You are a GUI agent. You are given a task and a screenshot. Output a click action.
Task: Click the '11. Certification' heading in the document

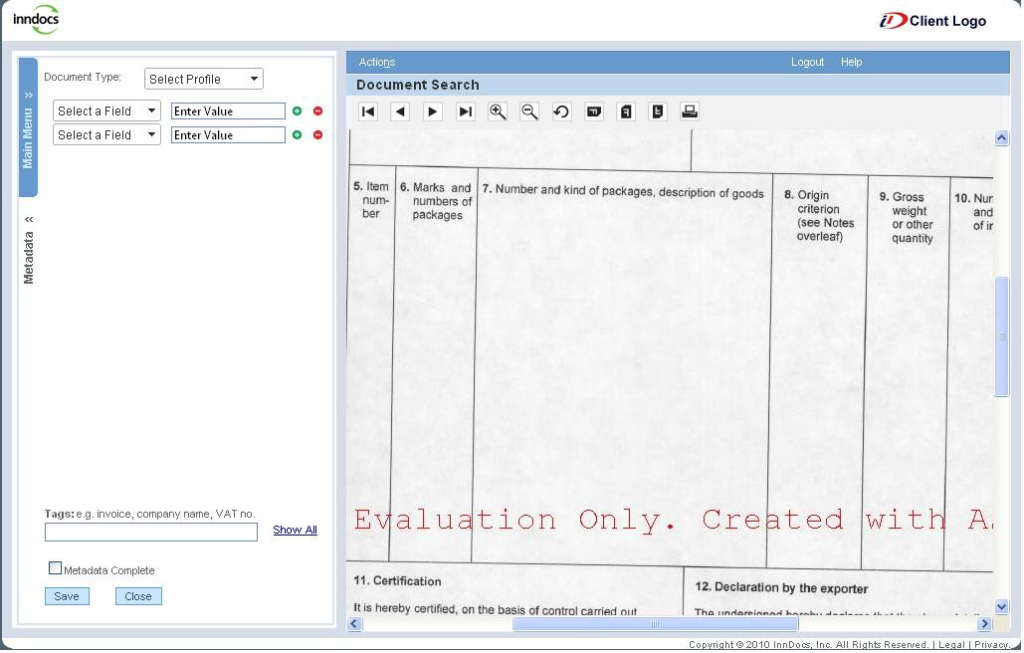click(x=397, y=581)
